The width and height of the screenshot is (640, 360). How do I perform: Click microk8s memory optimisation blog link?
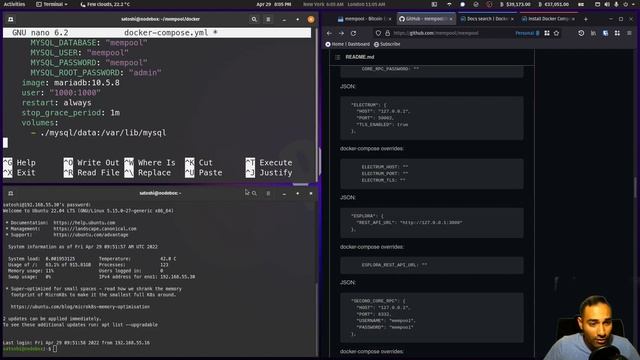(x=80, y=307)
